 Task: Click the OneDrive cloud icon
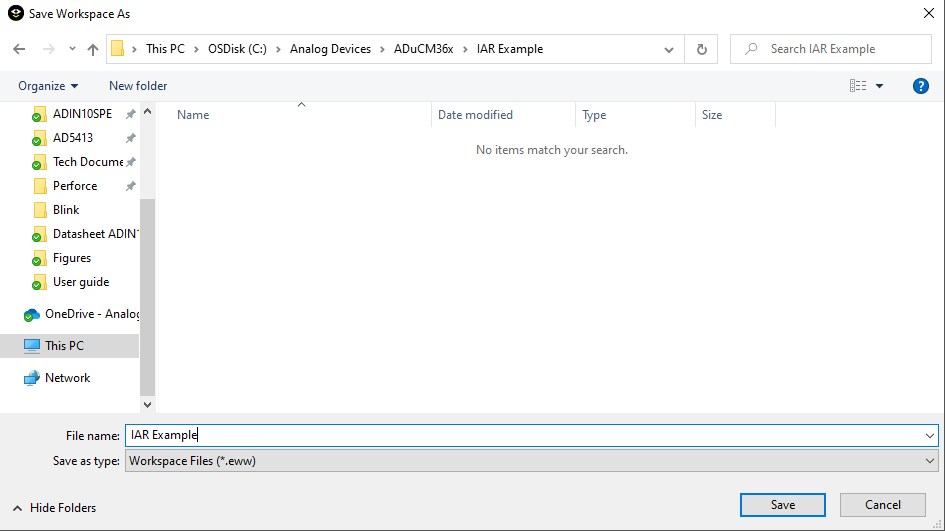pos(31,315)
